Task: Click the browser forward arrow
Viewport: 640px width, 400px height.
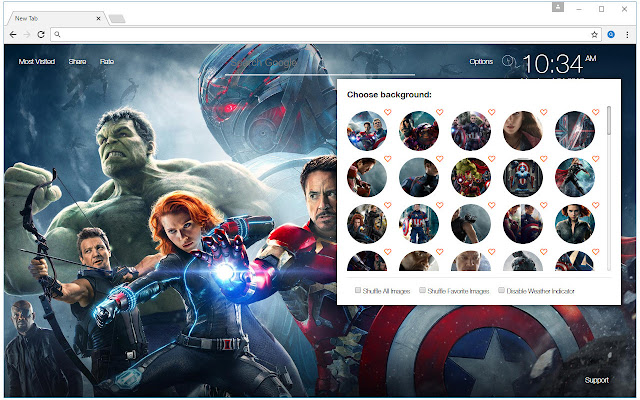Action: click(x=27, y=35)
